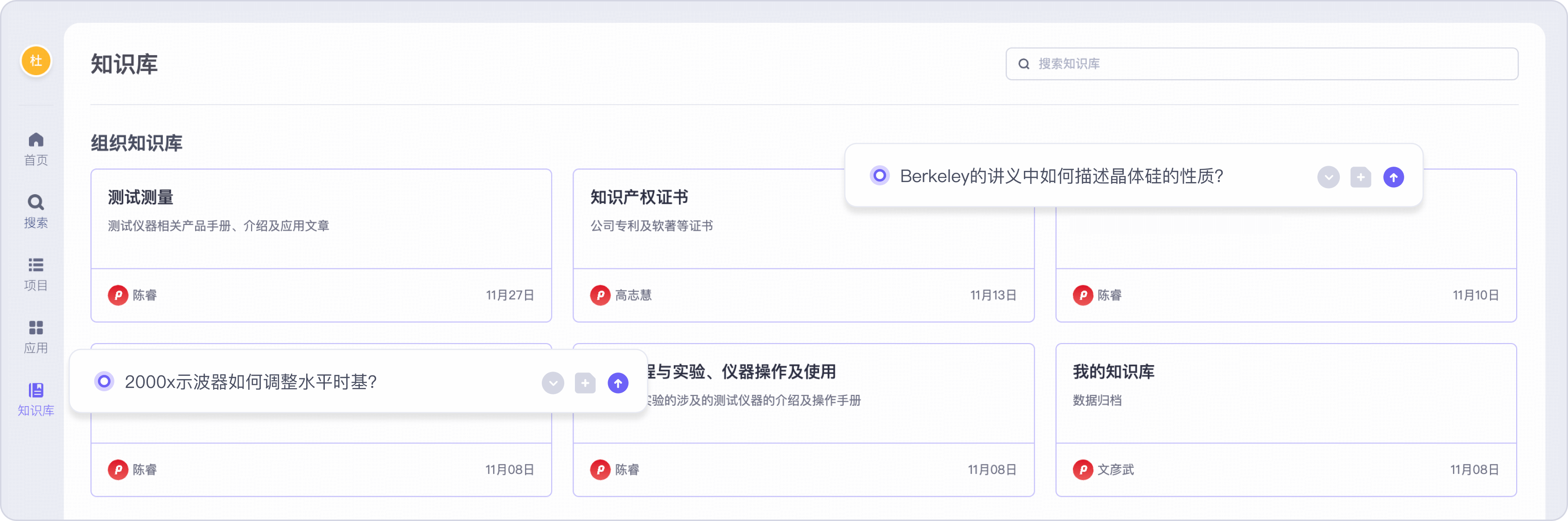Click 文彦武 avatar on 我的知识库 card
Screen dimensions: 1568x521
click(1083, 470)
